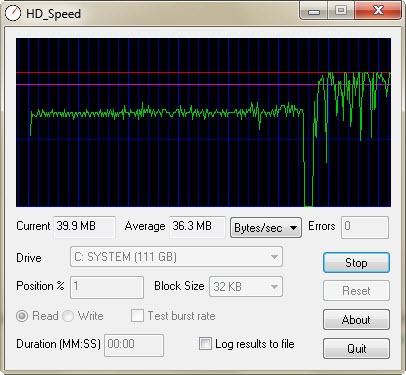
Task: Open the Bytes/sec units dropdown
Action: [x=266, y=228]
